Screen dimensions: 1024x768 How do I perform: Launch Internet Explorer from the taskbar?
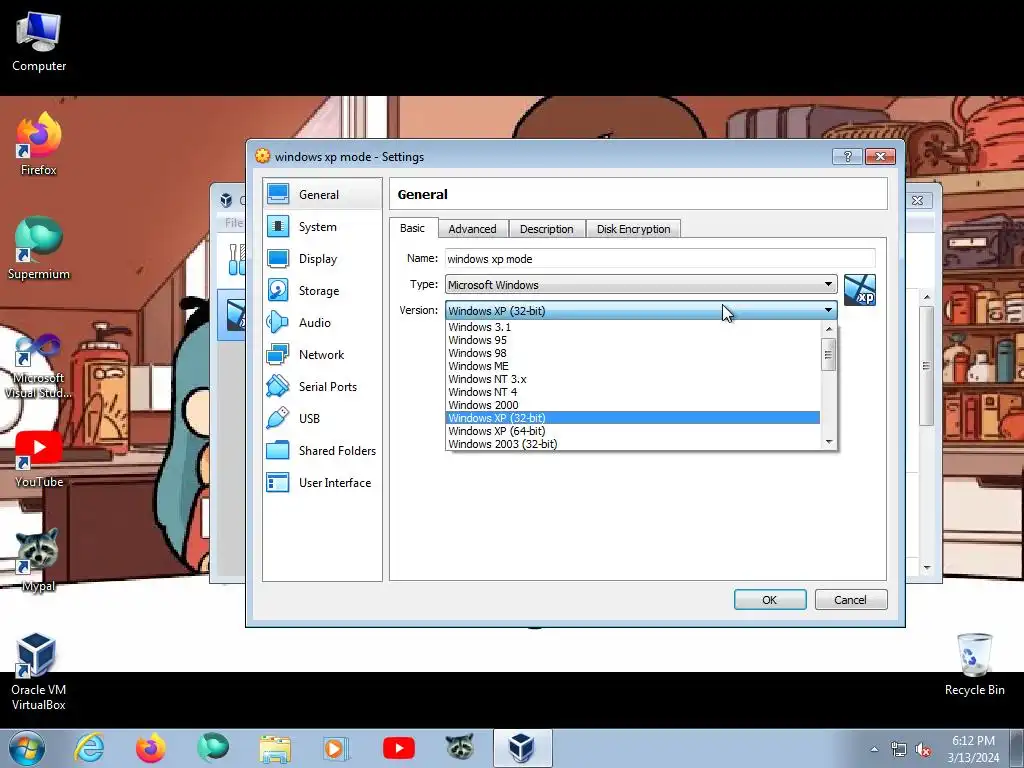(89, 748)
